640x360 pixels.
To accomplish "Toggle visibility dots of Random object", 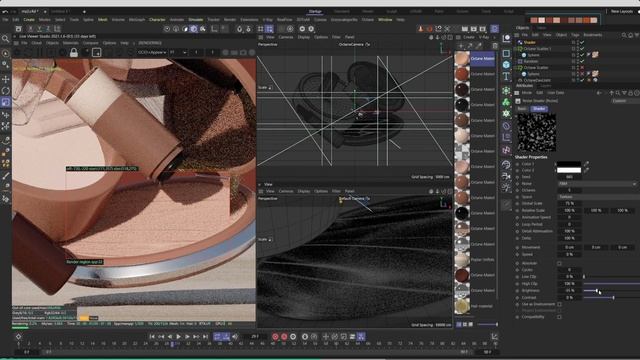I will [578, 61].
